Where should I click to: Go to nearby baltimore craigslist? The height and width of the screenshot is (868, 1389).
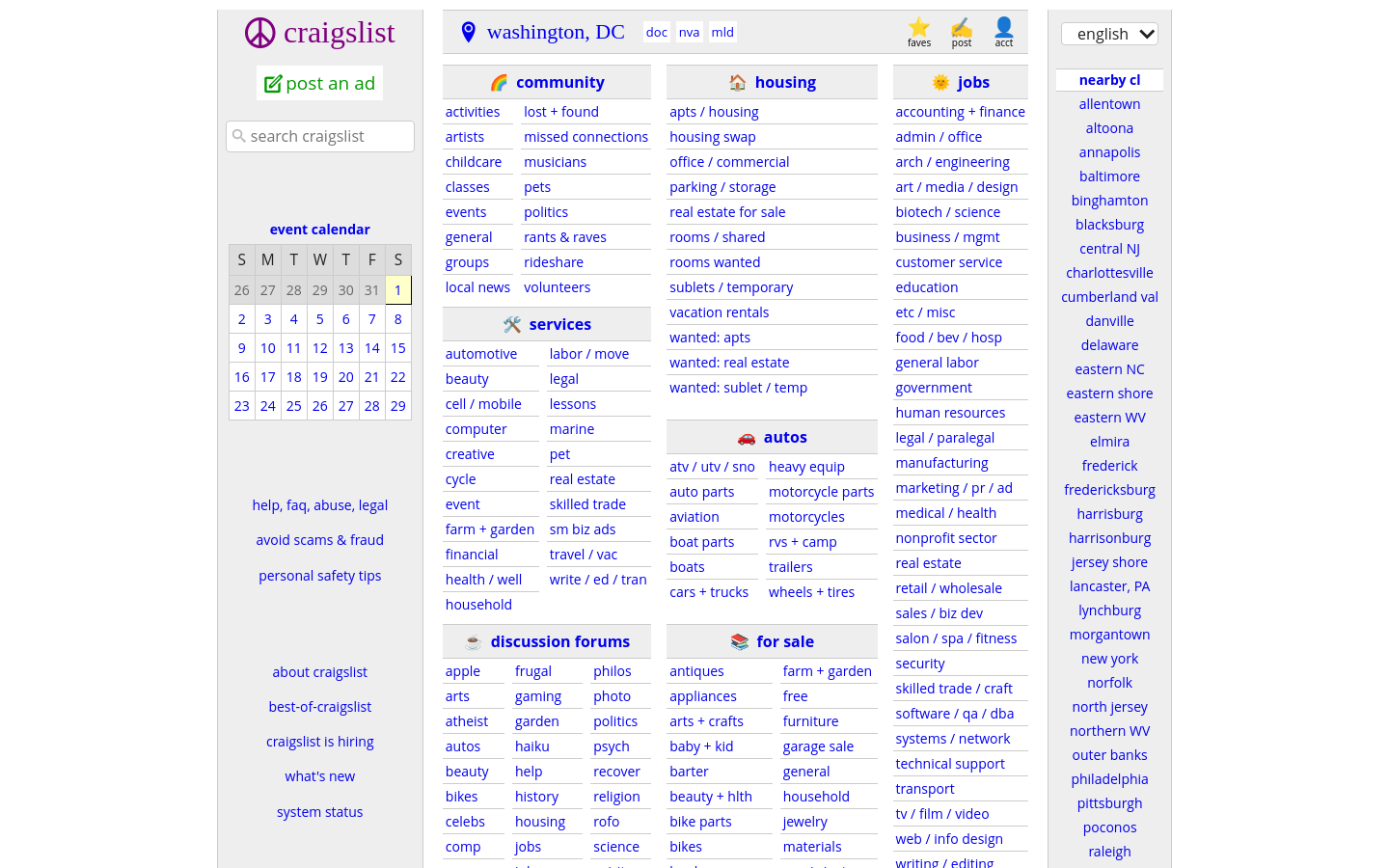point(1110,176)
